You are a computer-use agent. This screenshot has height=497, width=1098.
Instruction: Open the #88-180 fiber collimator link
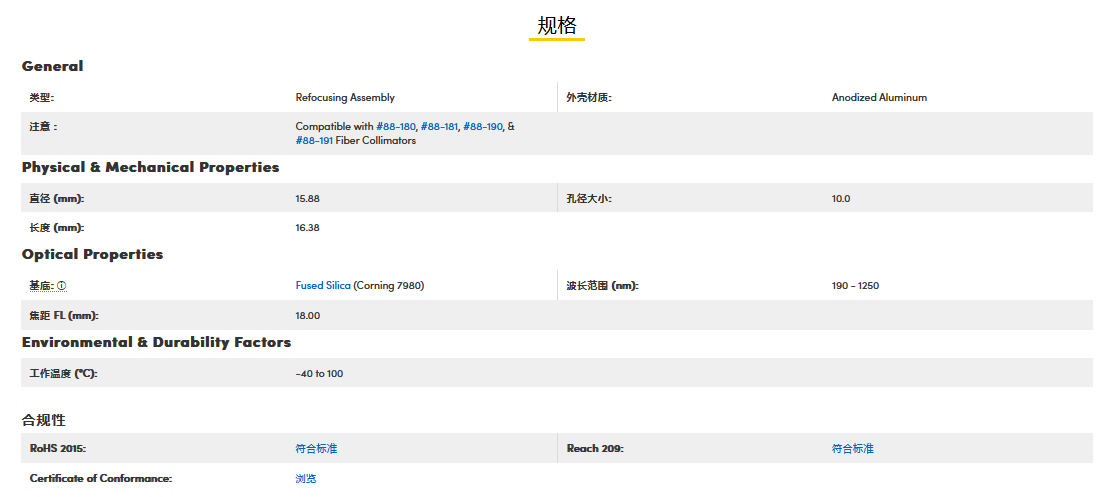(x=395, y=127)
